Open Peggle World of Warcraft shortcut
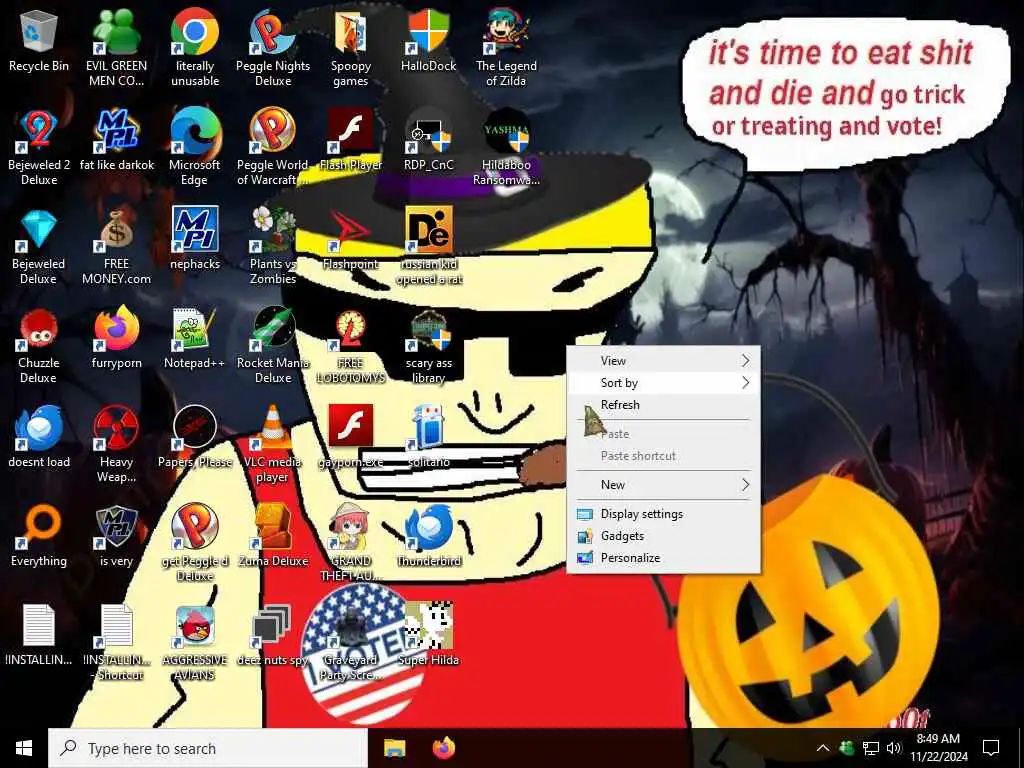 [273, 146]
